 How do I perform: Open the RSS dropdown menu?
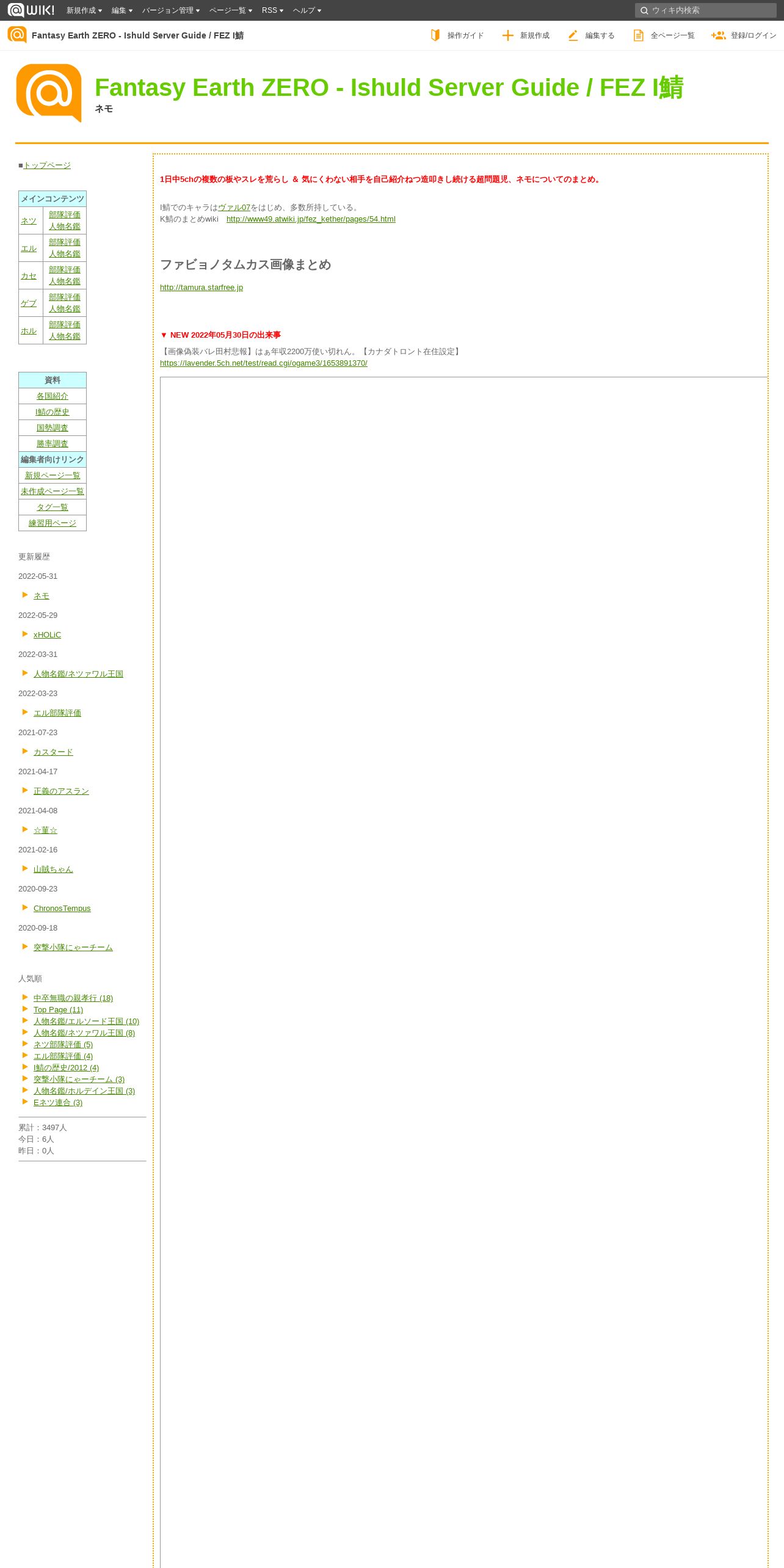tap(272, 10)
